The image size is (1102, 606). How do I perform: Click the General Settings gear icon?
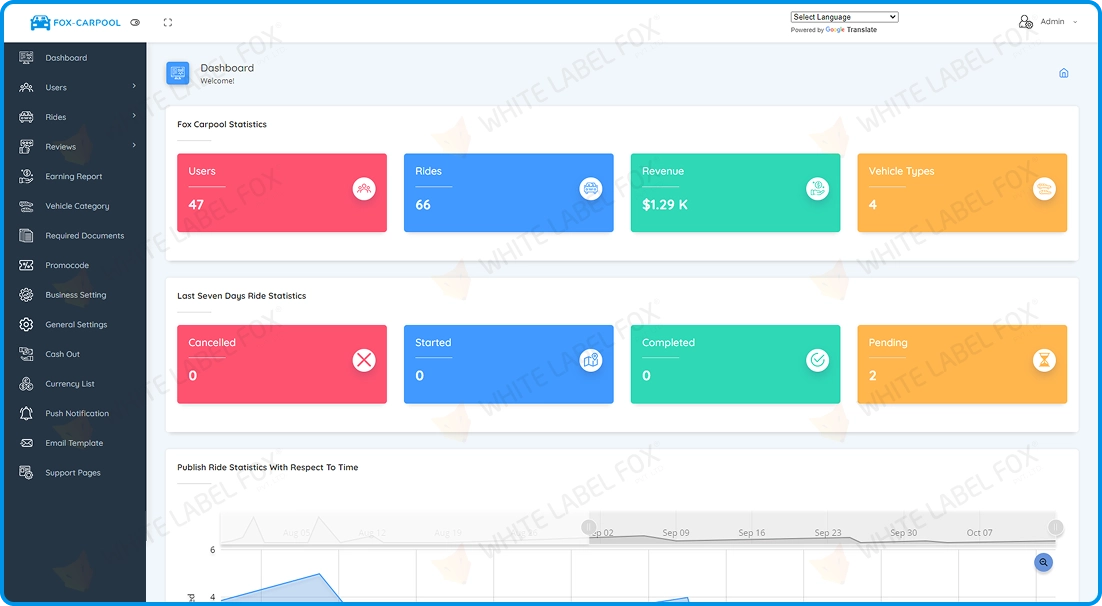[x=26, y=324]
